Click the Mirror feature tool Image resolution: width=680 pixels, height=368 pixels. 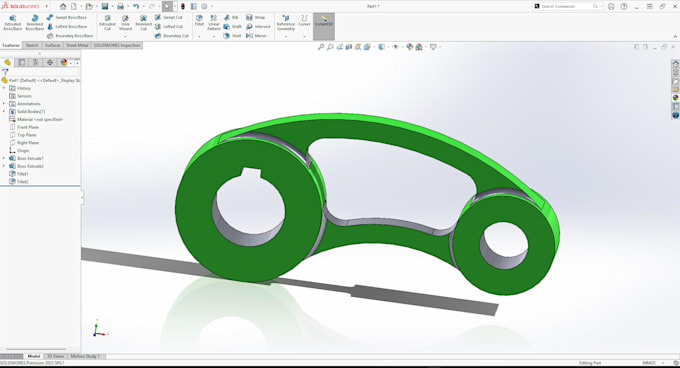[256, 36]
